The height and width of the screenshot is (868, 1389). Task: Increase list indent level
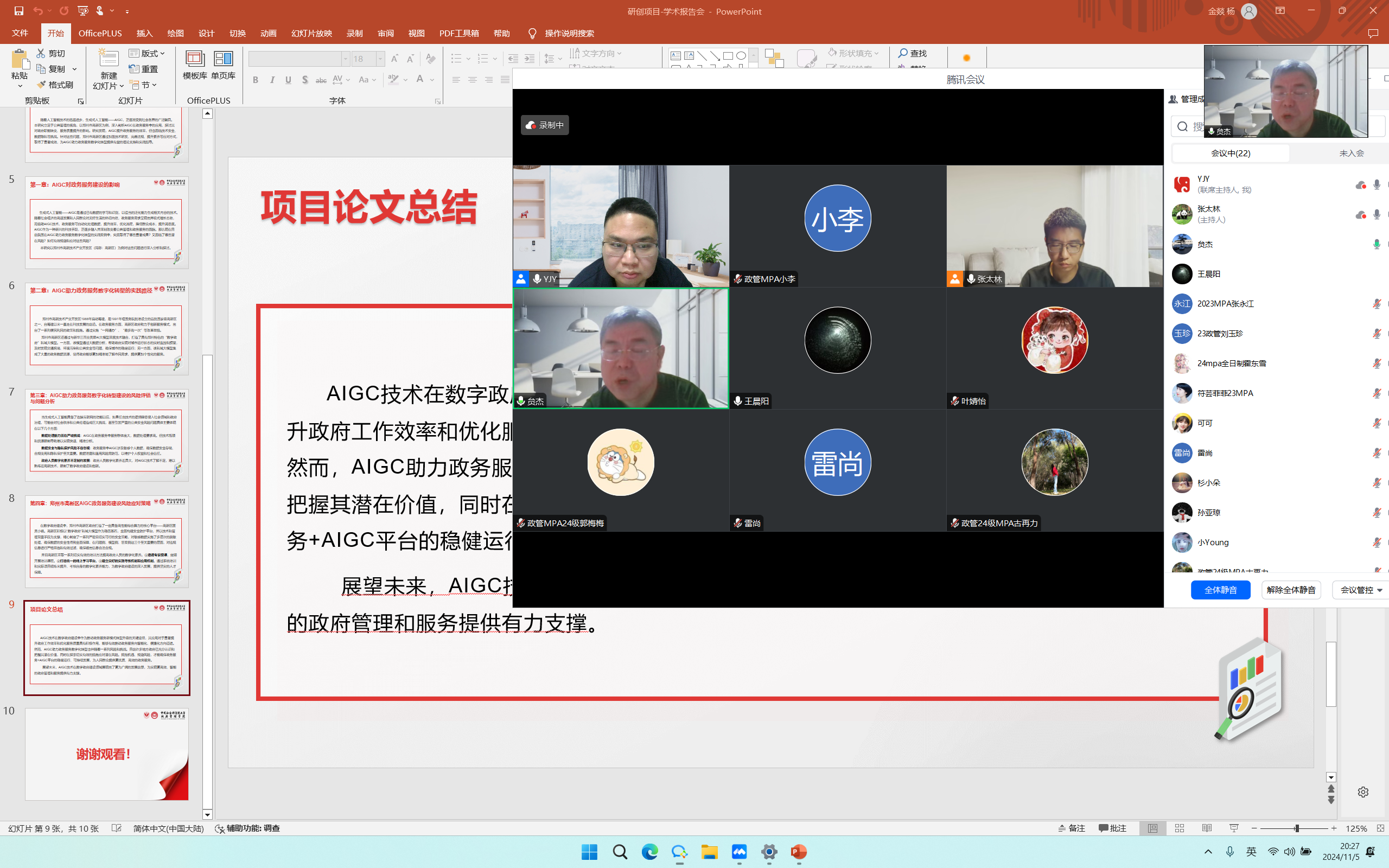click(x=529, y=59)
